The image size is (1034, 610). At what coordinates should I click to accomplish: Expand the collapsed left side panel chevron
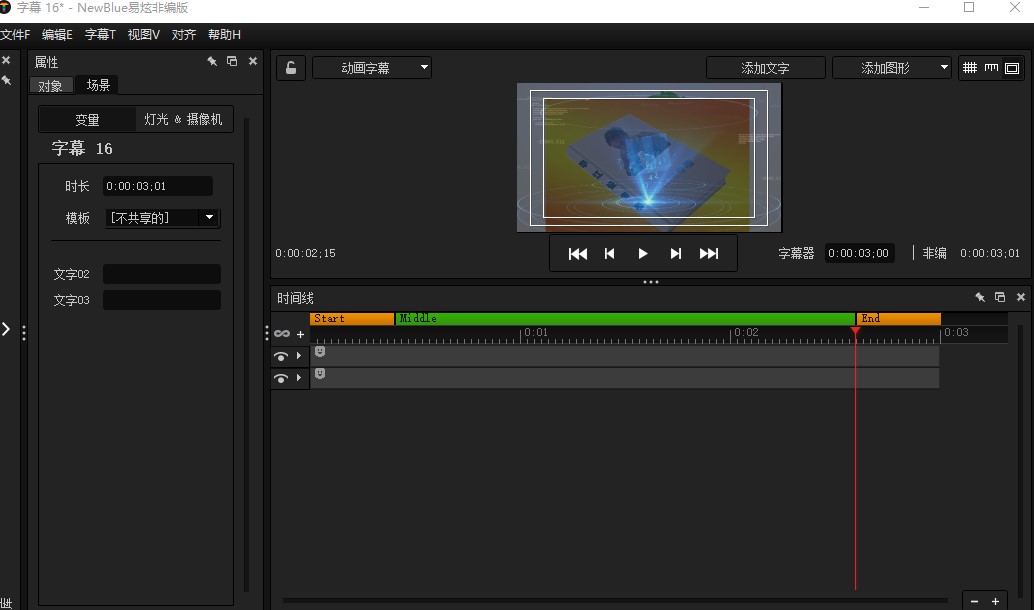pyautogui.click(x=6, y=329)
